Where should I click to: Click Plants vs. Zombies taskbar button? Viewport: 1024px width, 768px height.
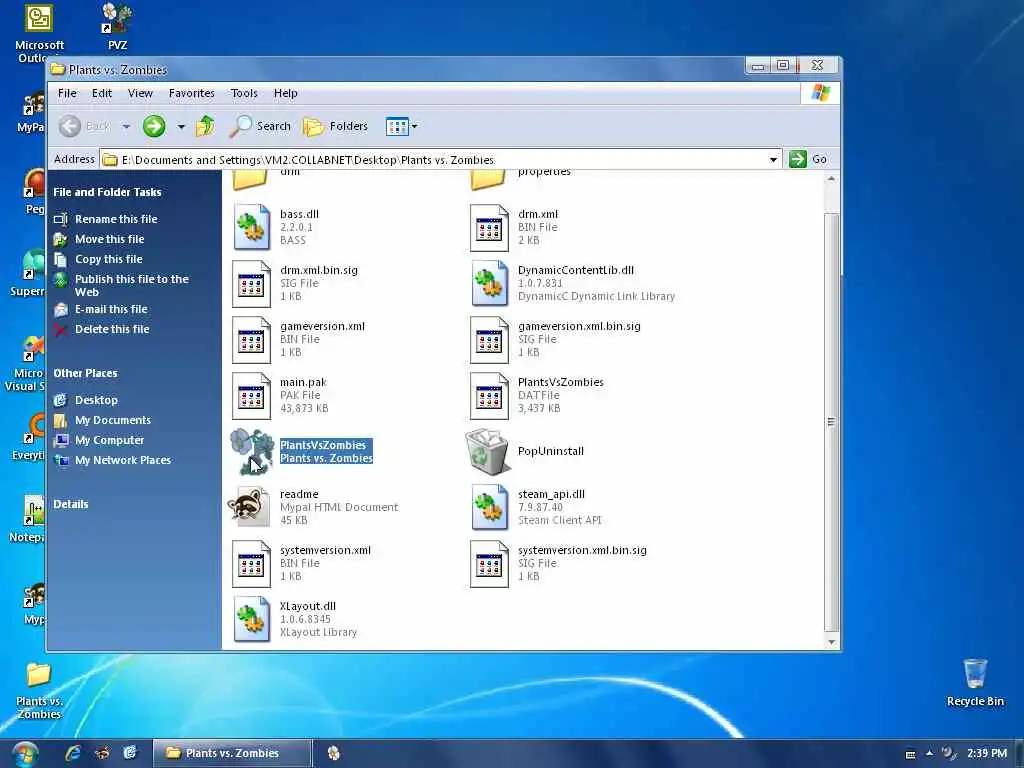232,753
